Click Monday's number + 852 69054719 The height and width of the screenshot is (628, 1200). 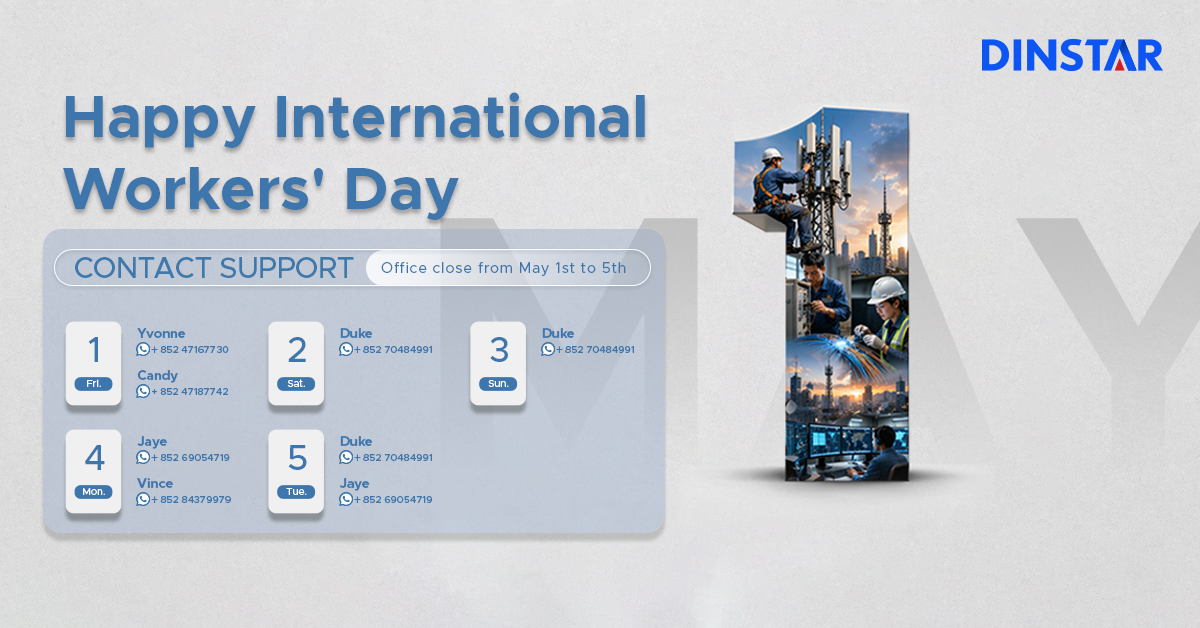pyautogui.click(x=190, y=458)
